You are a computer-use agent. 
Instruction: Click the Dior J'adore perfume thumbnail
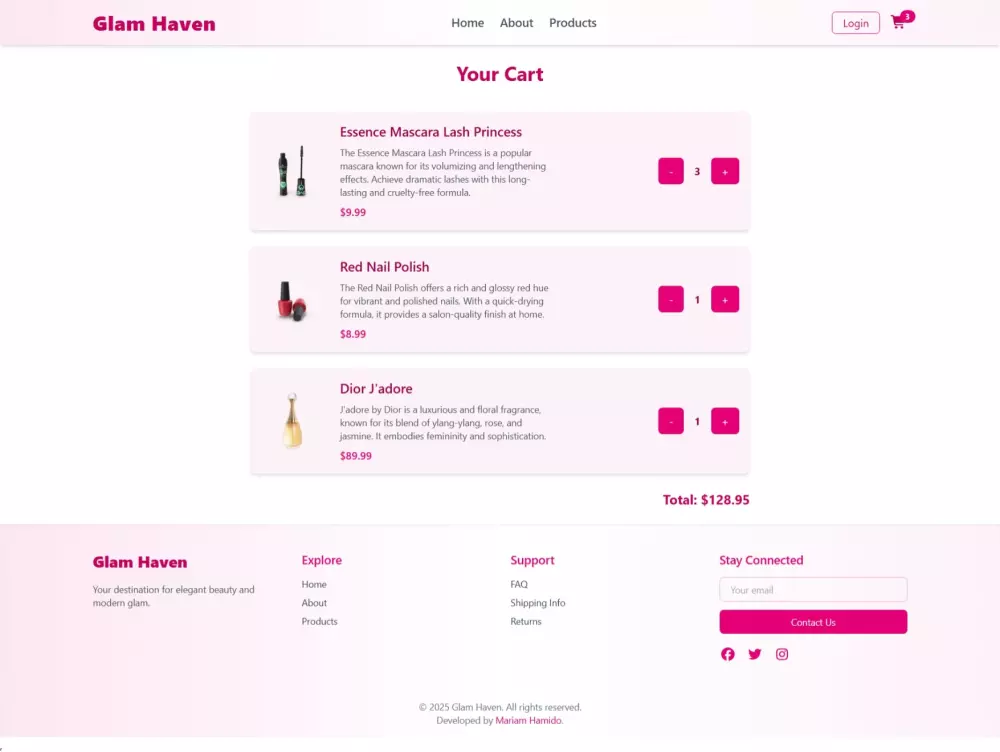pyautogui.click(x=292, y=420)
